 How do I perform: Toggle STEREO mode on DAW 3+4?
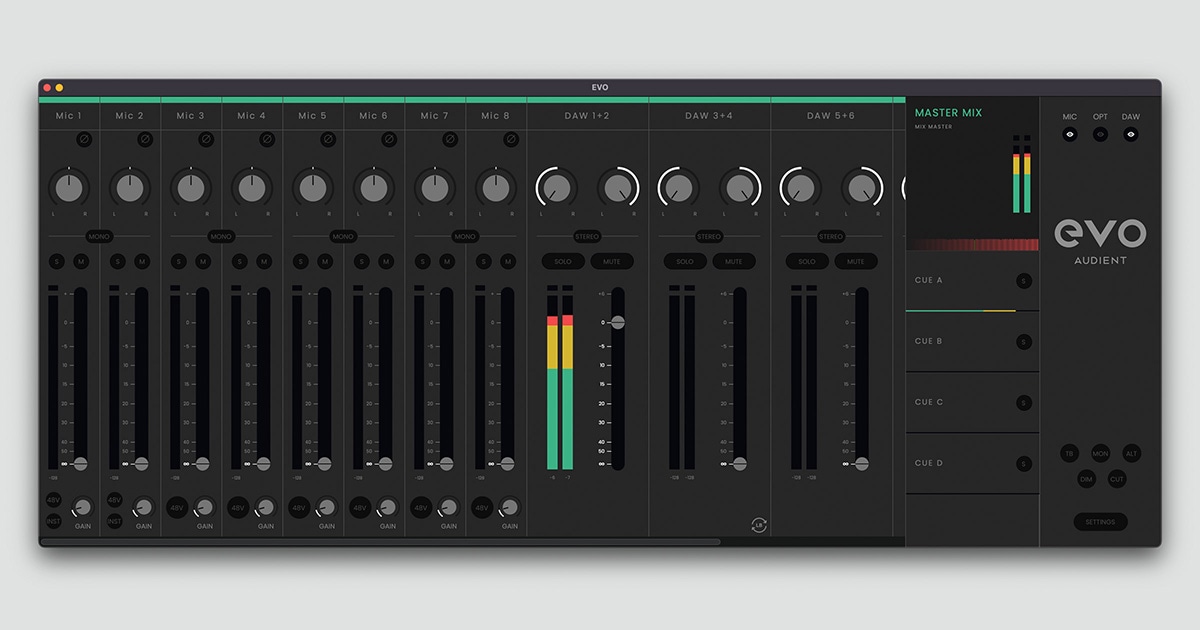(709, 237)
